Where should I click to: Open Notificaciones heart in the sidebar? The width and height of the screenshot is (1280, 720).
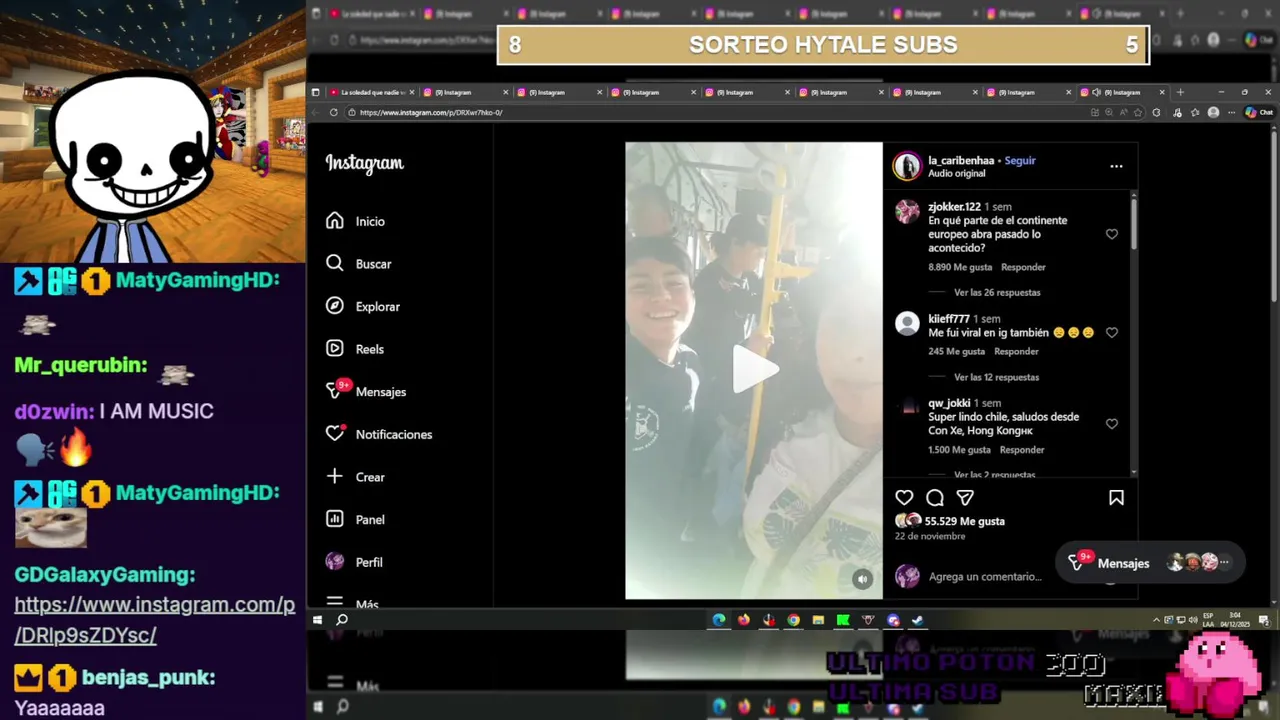click(x=379, y=434)
